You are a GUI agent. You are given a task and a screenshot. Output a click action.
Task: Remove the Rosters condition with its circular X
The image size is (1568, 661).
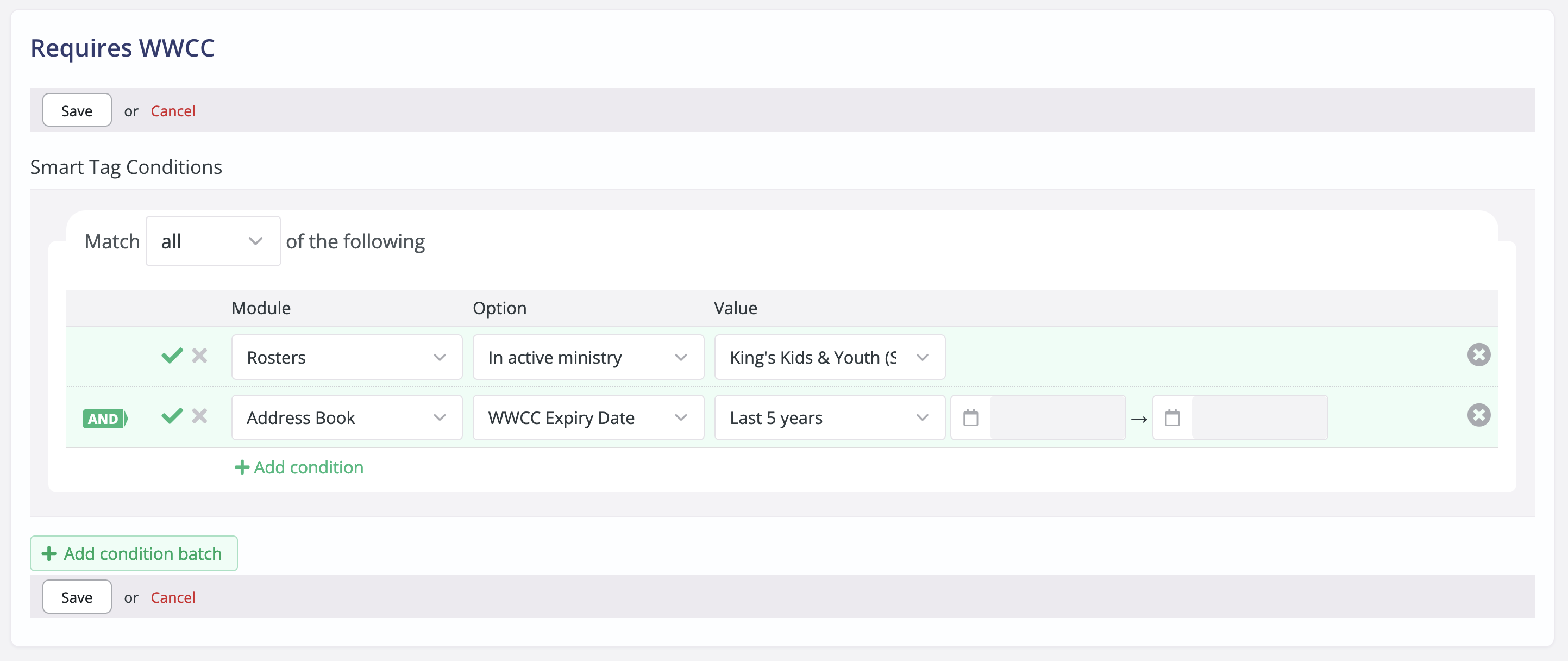pyautogui.click(x=1479, y=354)
